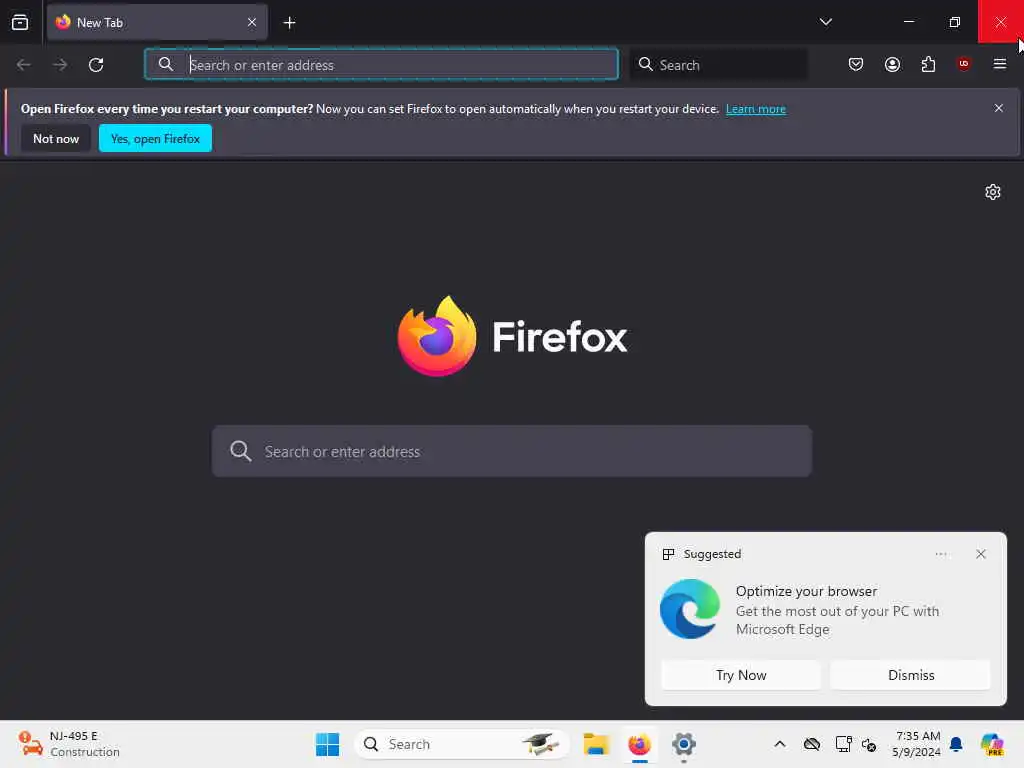Click the Windows taskbar Search box
The height and width of the screenshot is (768, 1024).
coord(462,744)
